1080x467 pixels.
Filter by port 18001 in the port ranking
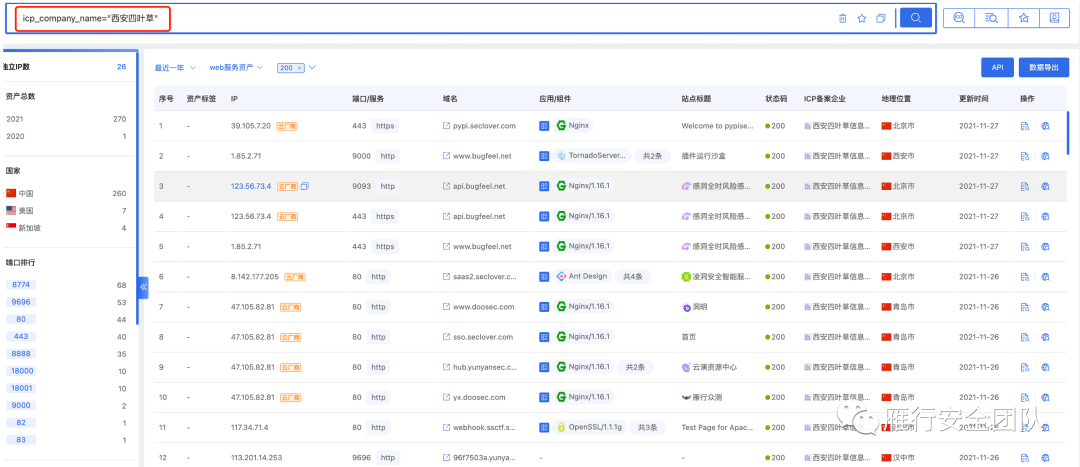21,388
